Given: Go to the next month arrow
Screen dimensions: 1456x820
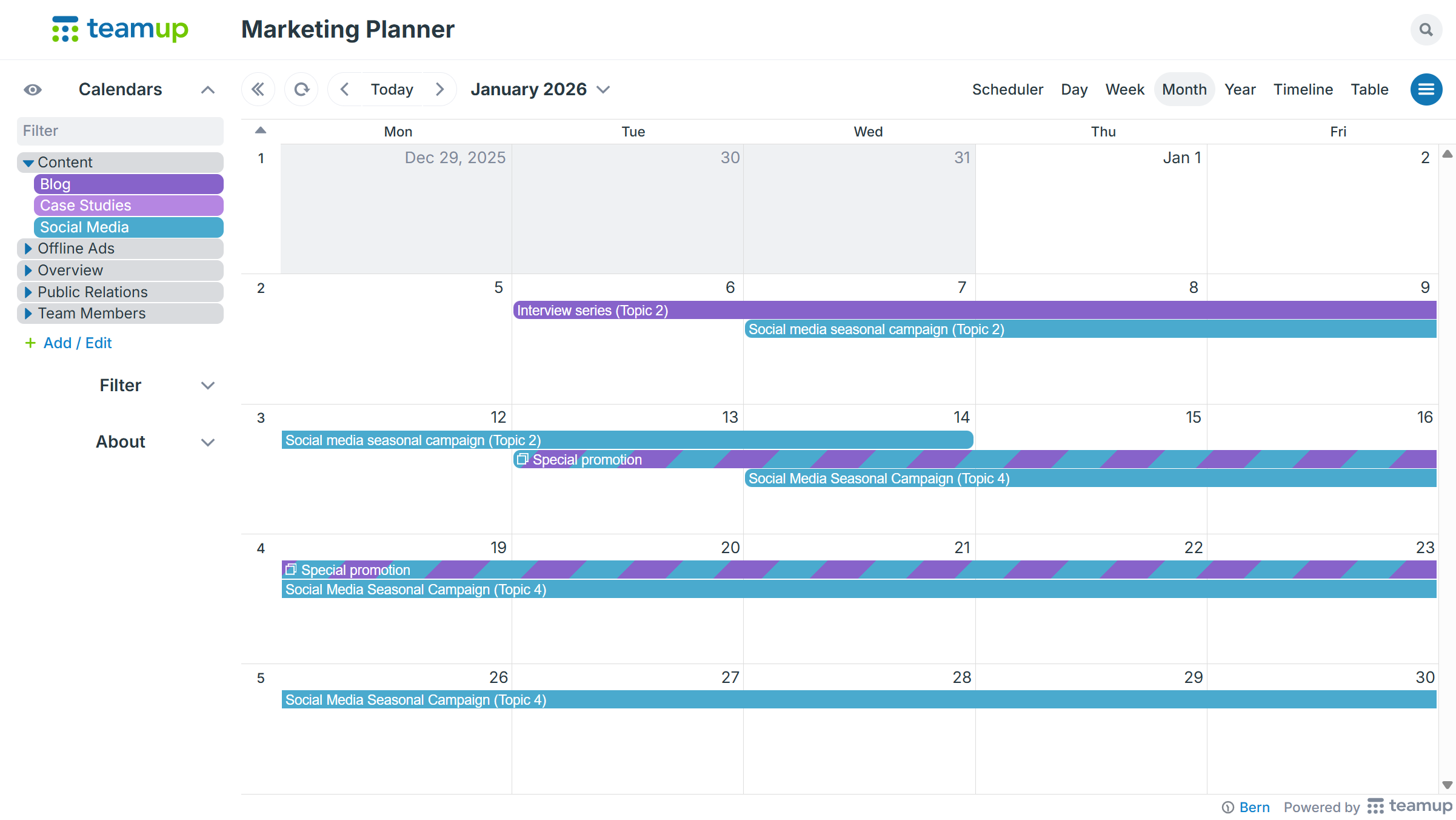Looking at the screenshot, I should (440, 89).
